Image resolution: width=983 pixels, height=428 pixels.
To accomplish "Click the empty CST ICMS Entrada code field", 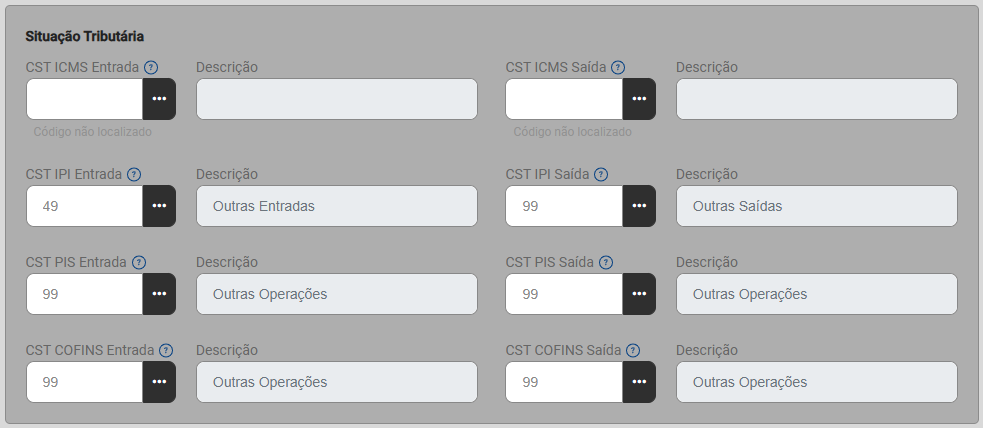I will (x=85, y=99).
